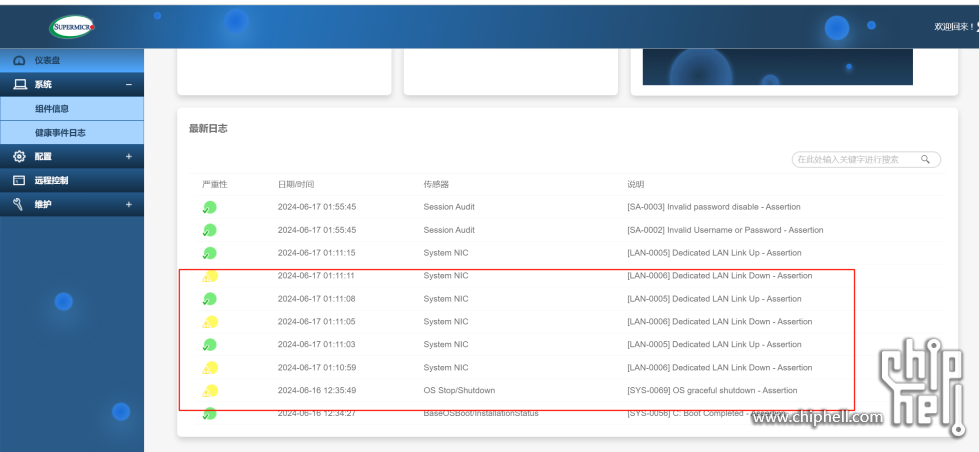979x452 pixels.
Task: Click the system laptop icon
Action: 19,84
